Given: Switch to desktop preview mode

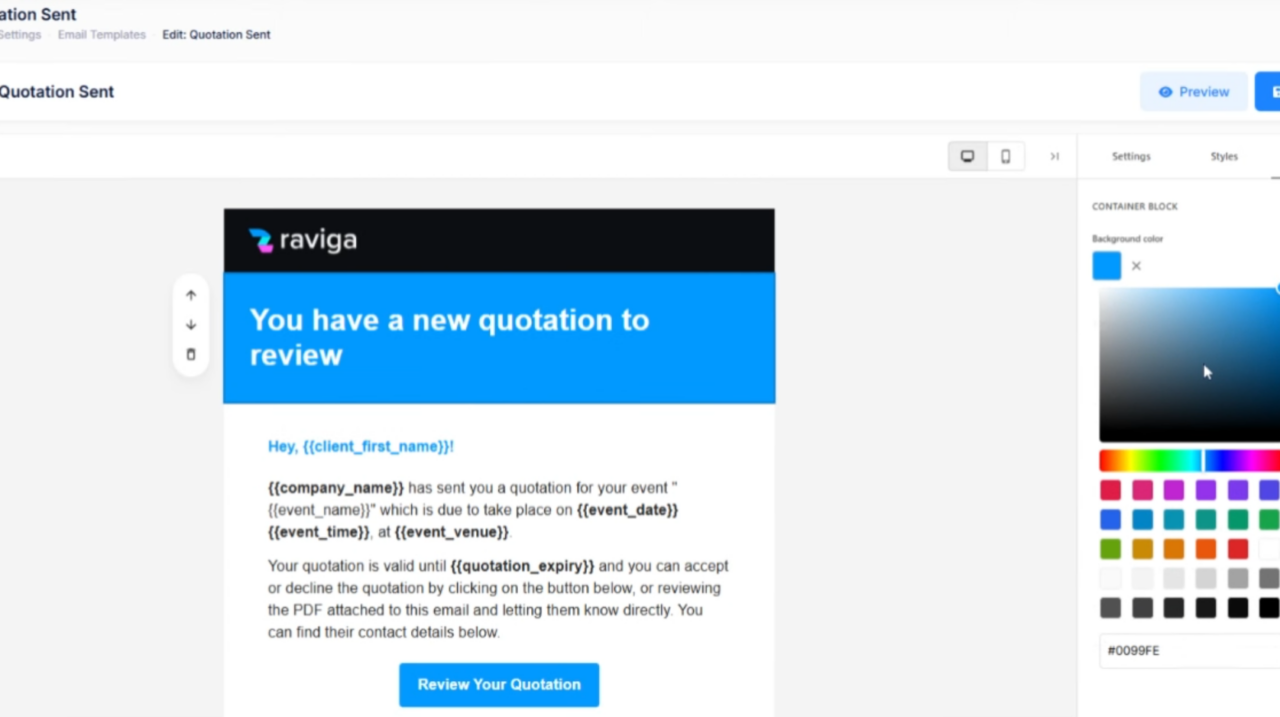Looking at the screenshot, I should coord(967,156).
